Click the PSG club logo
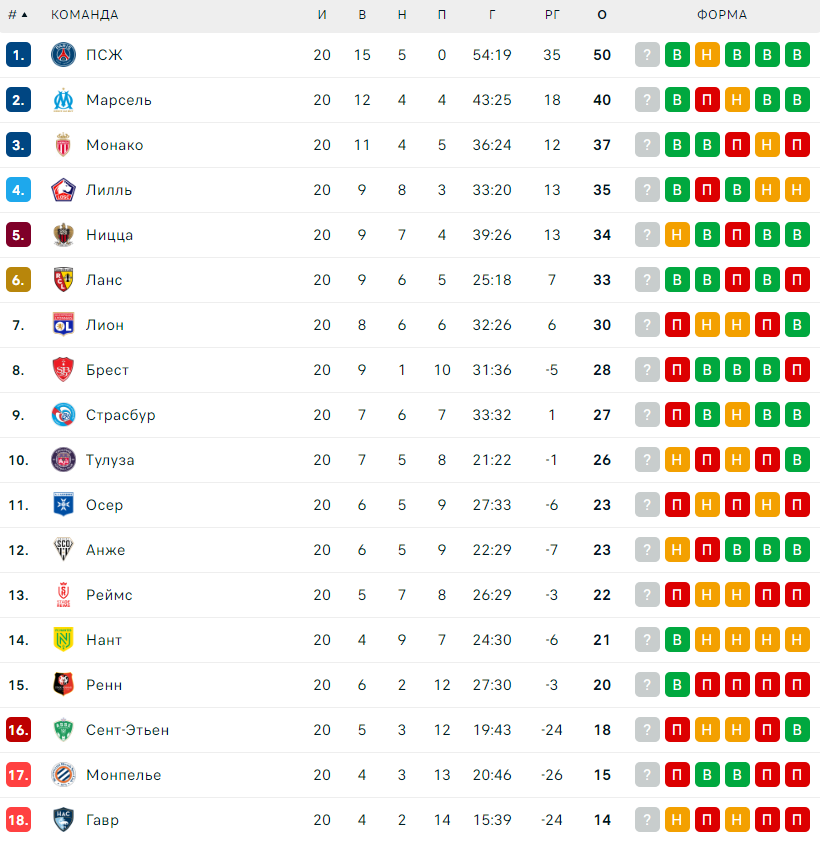 pos(64,55)
